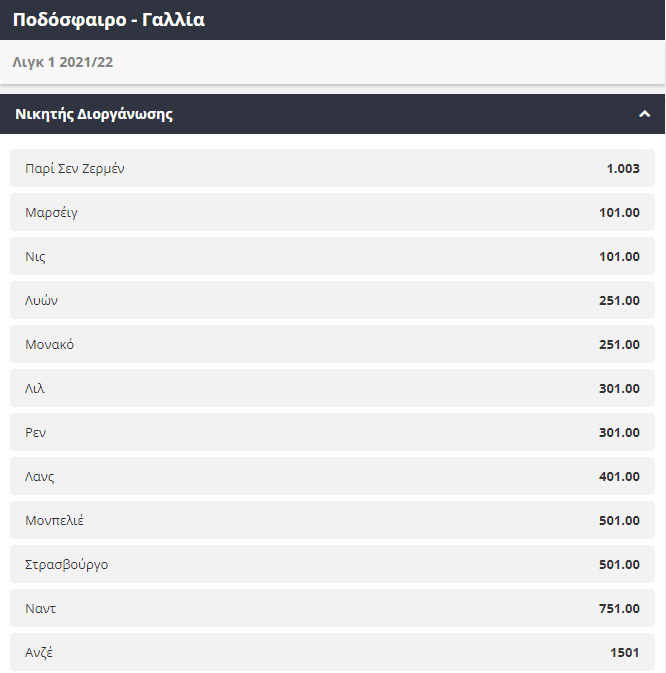Screen dimensions: 666x673
Task: Open the Λιγκ 1 2021/22 league heading
Action: click(x=64, y=62)
